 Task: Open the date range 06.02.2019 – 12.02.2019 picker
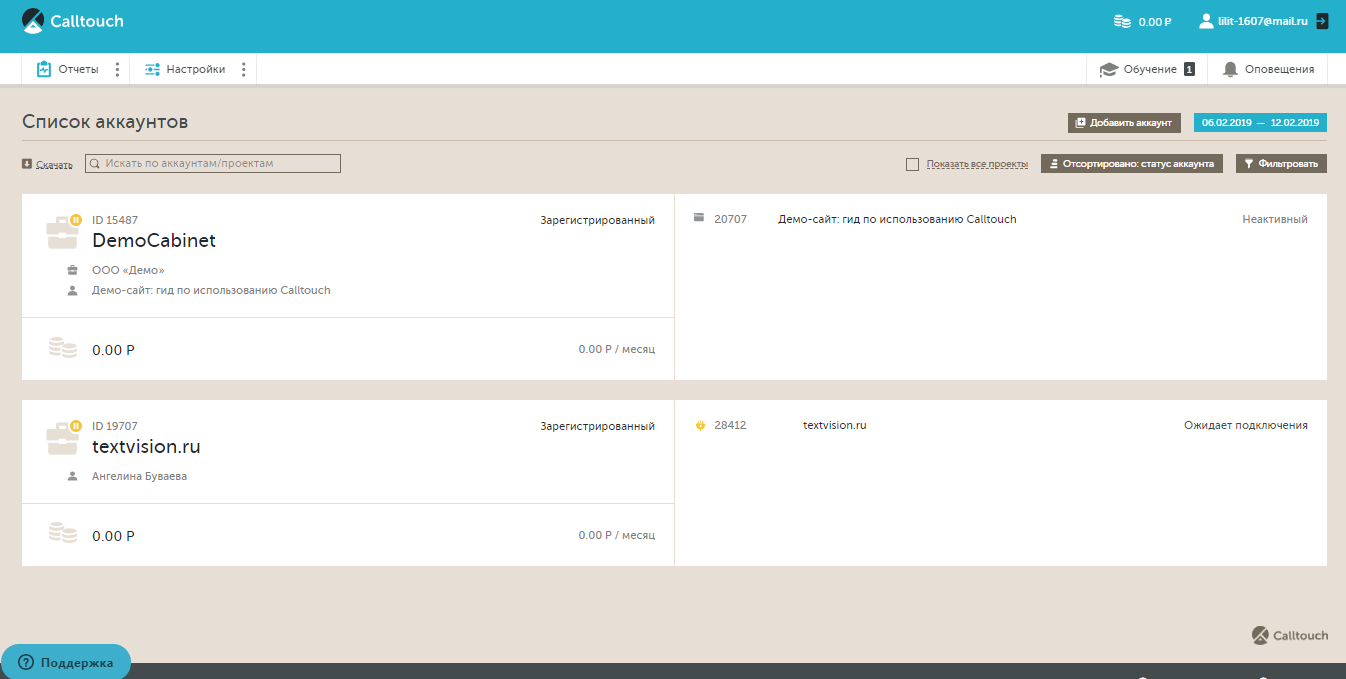1260,123
